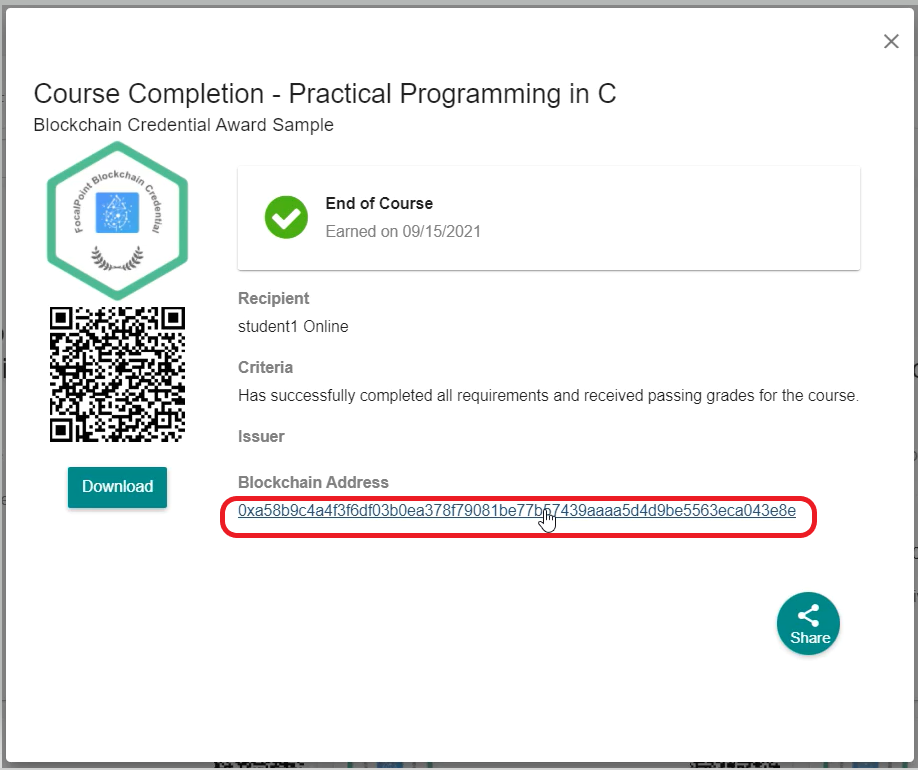Click the criteria description text
Image resolution: width=918 pixels, height=770 pixels.
pyautogui.click(x=548, y=395)
